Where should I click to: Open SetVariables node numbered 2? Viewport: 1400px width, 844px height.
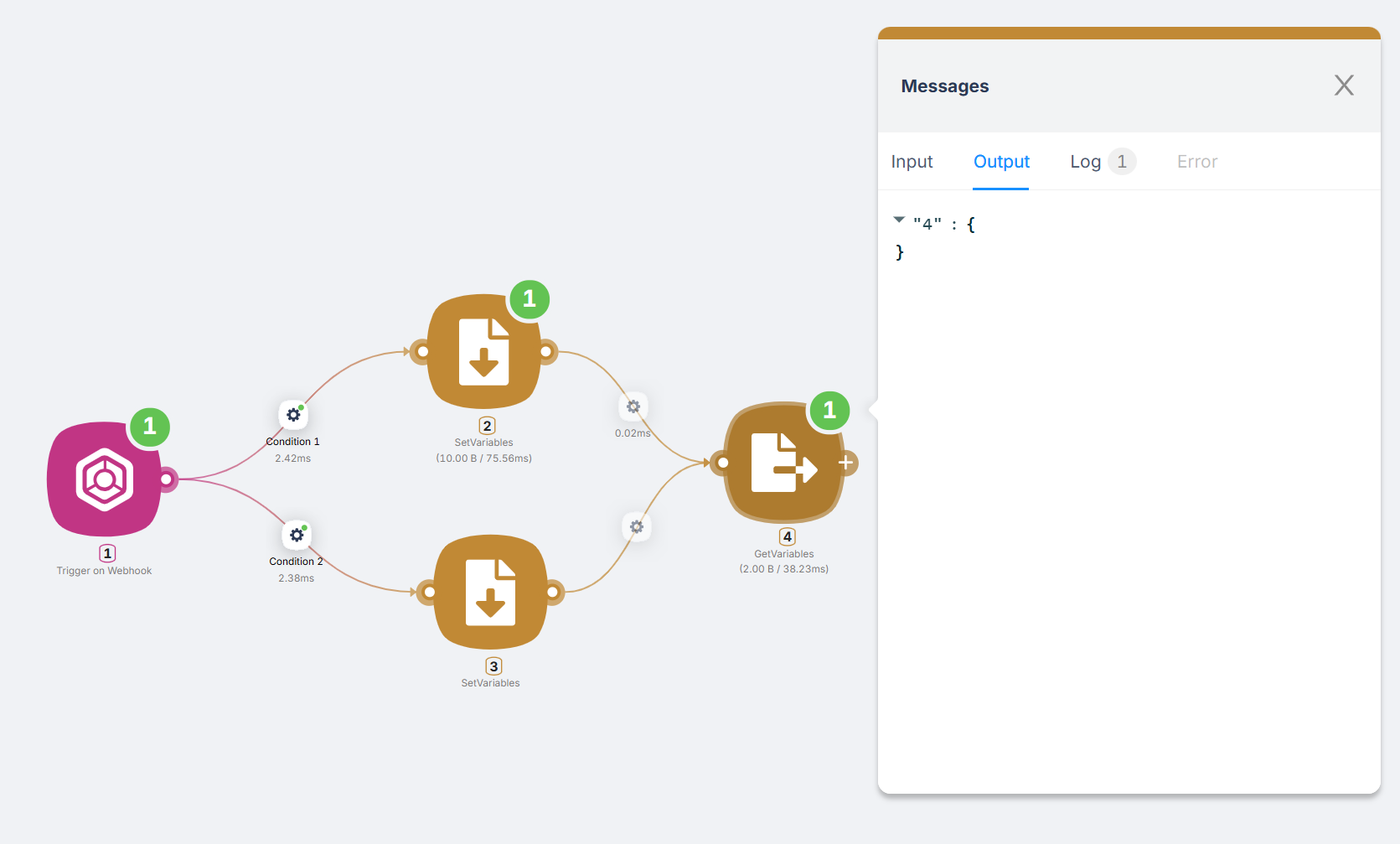coord(484,352)
